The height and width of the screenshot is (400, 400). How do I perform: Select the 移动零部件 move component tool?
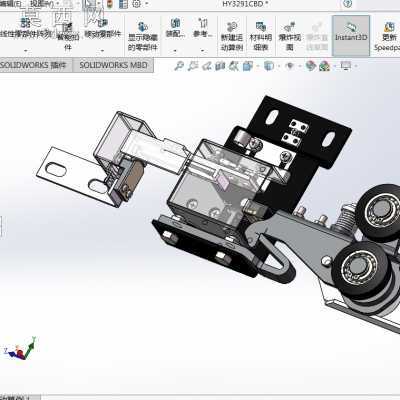[102, 28]
